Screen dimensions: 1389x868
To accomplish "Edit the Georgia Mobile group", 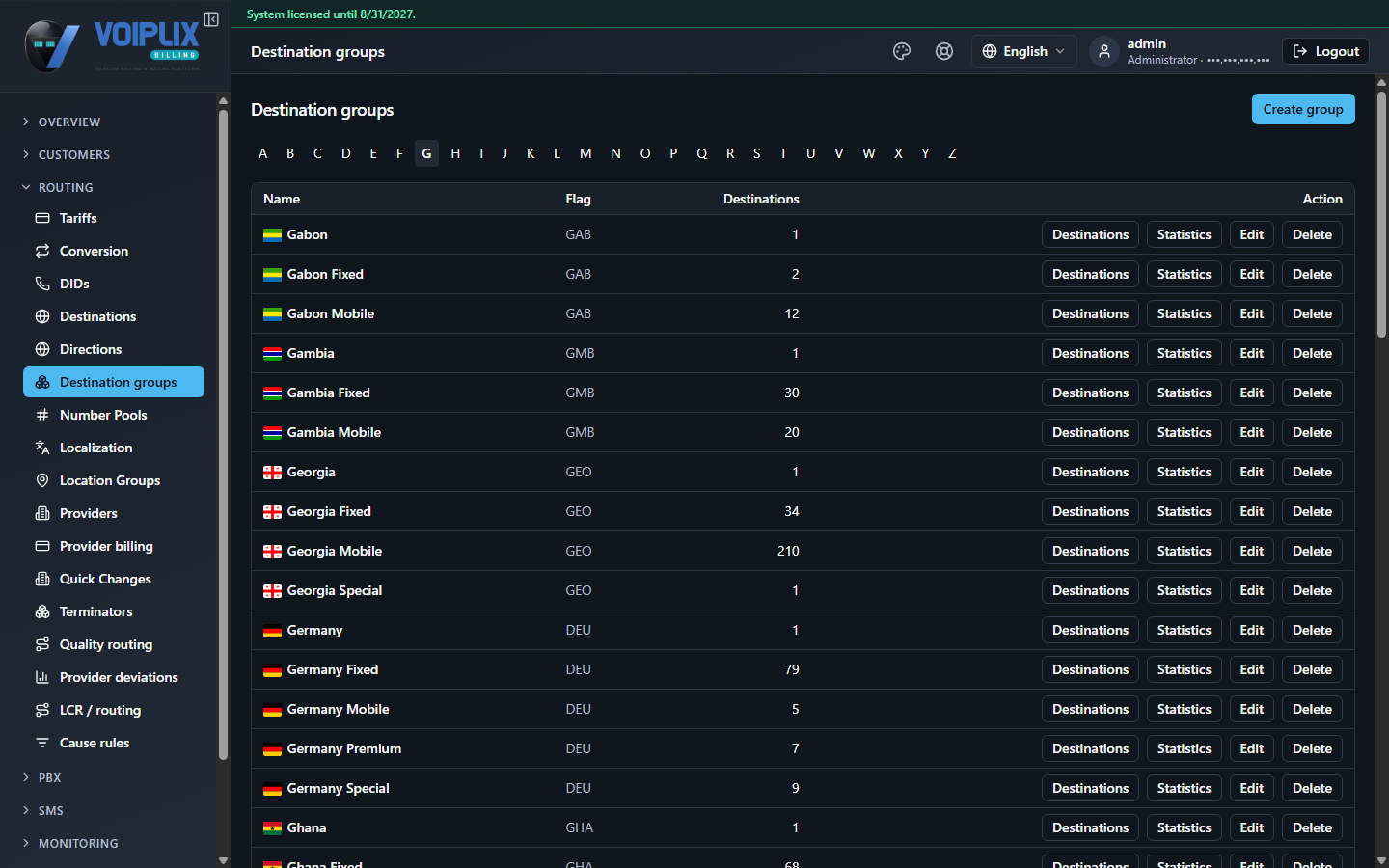I will 1251,551.
